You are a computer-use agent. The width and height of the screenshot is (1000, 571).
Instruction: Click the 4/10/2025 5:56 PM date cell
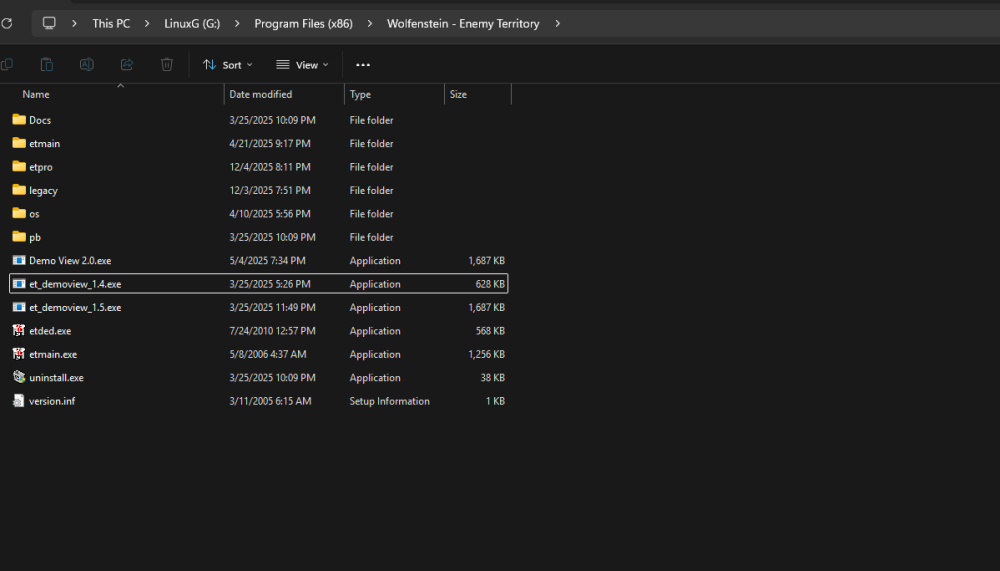tap(270, 214)
